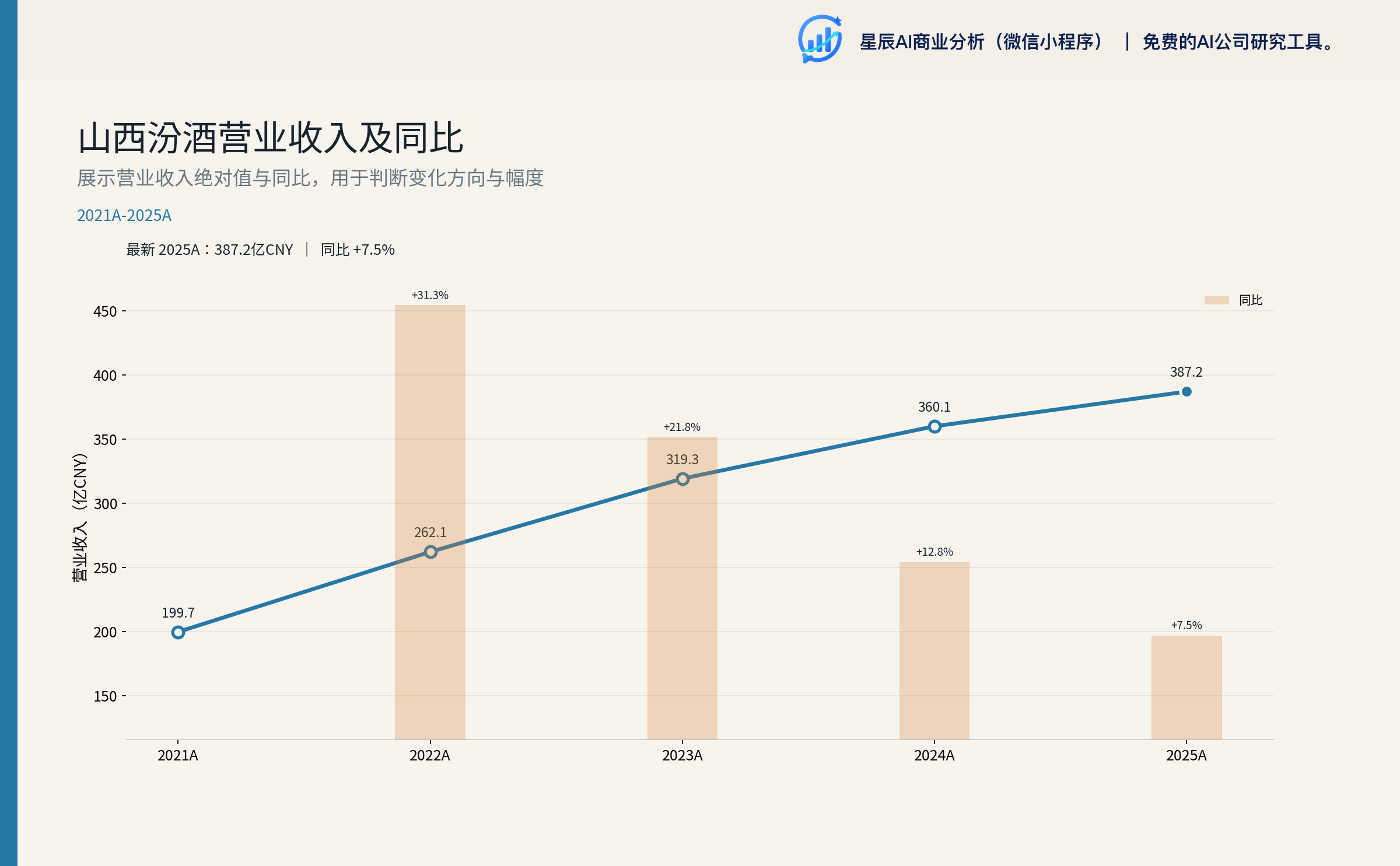
Task: Click the 2024A line data point marker
Action: coord(935,426)
